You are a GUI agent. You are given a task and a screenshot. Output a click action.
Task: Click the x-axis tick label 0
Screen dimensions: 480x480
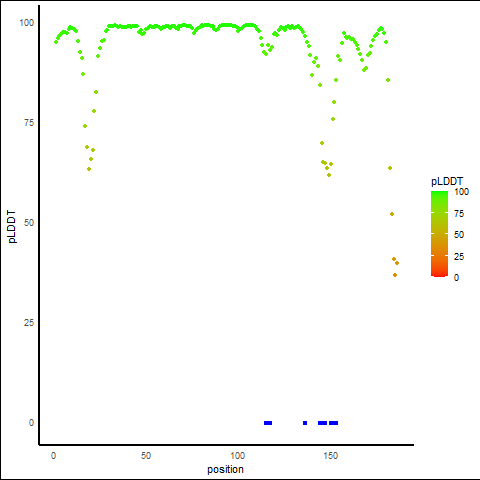[53, 456]
